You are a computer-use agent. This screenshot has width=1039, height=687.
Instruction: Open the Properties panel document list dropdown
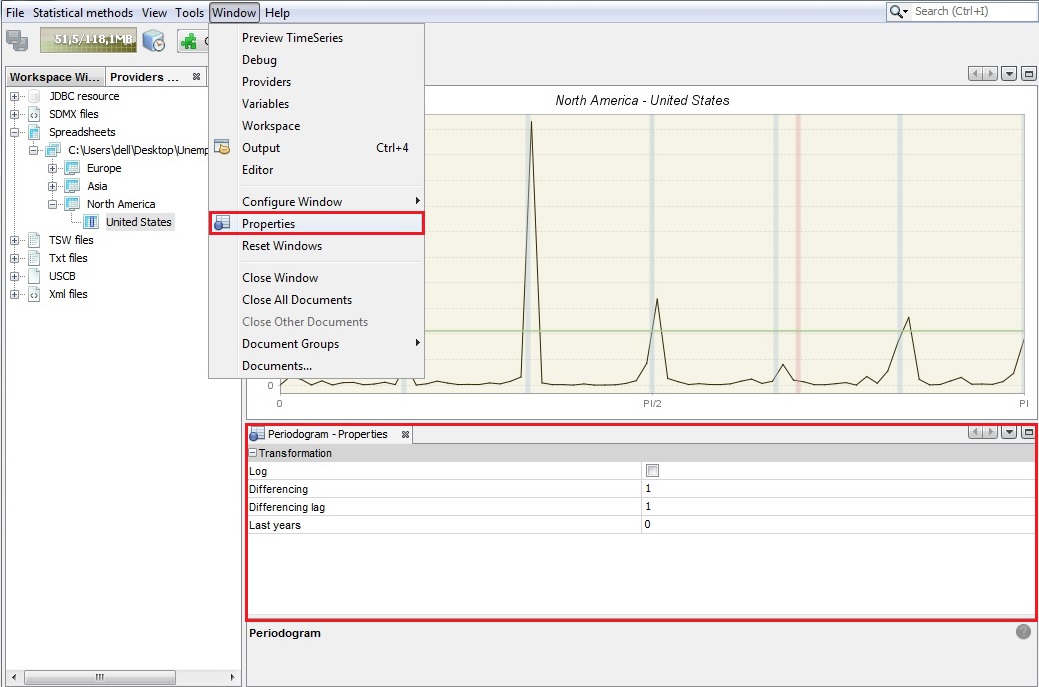(1008, 433)
